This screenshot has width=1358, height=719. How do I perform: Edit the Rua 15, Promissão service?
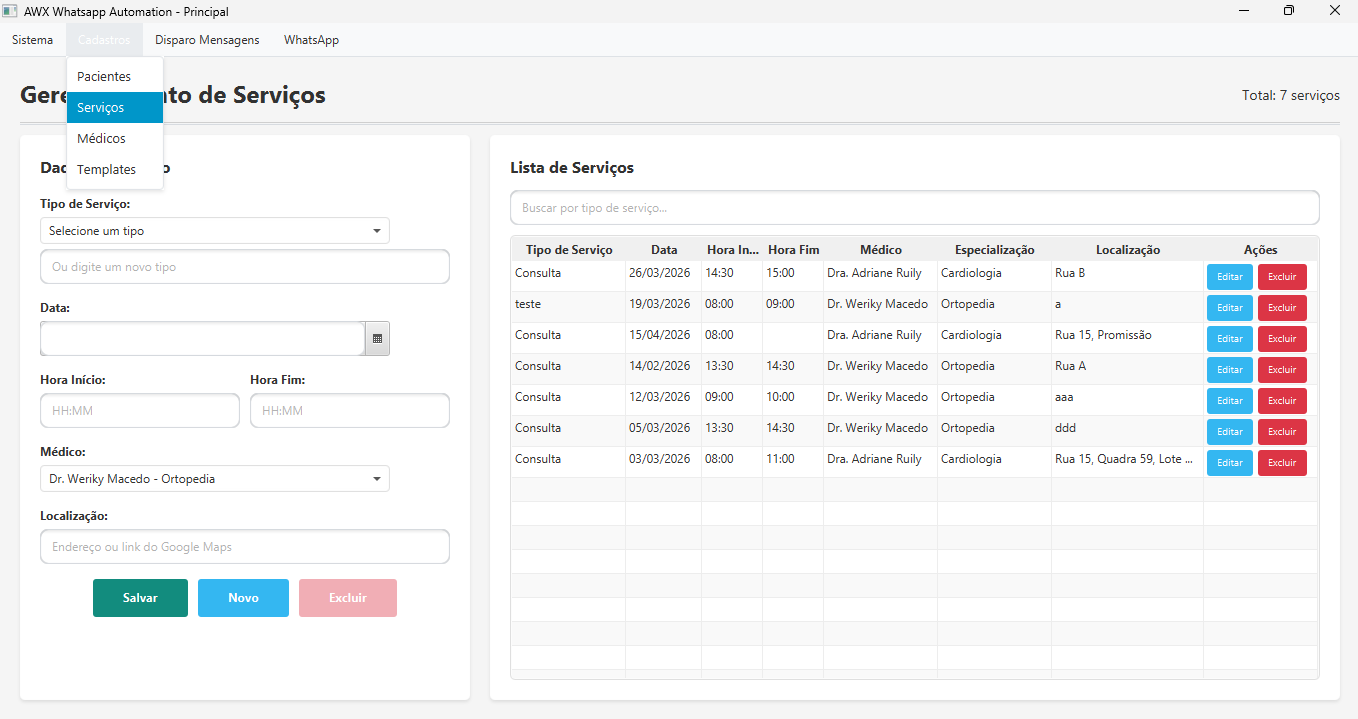tap(1229, 339)
